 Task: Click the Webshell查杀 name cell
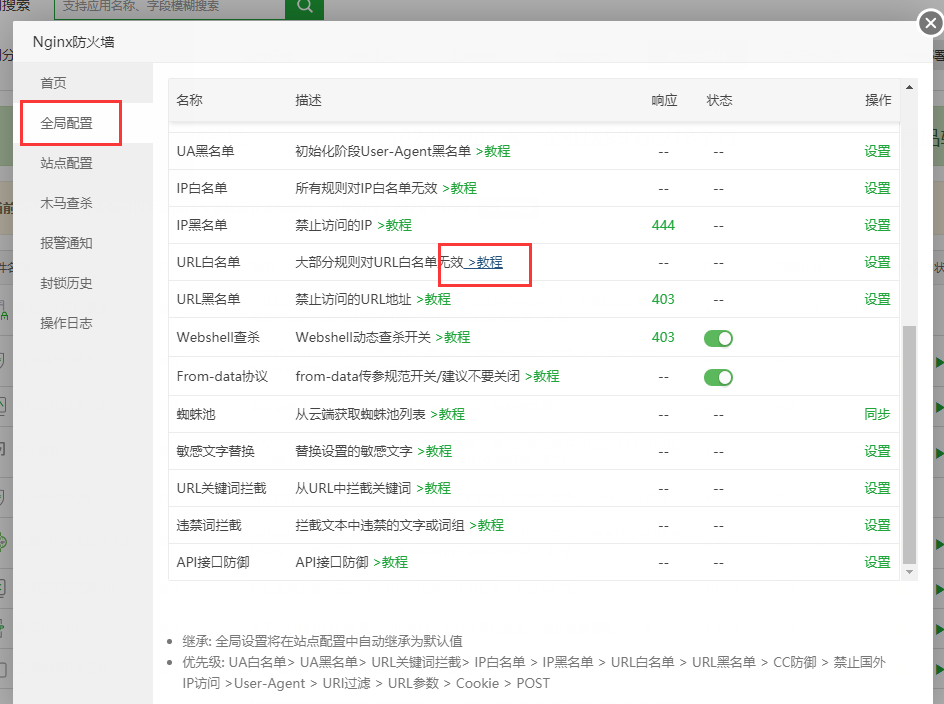click(x=218, y=337)
